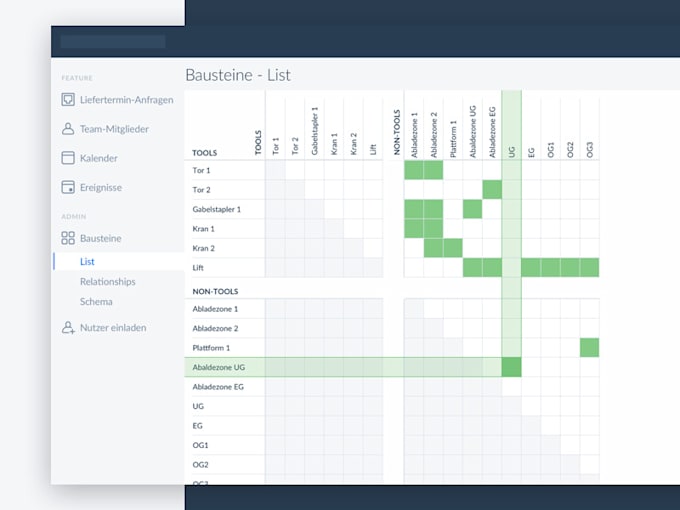Click the Abladezone EG row label

click(x=218, y=387)
